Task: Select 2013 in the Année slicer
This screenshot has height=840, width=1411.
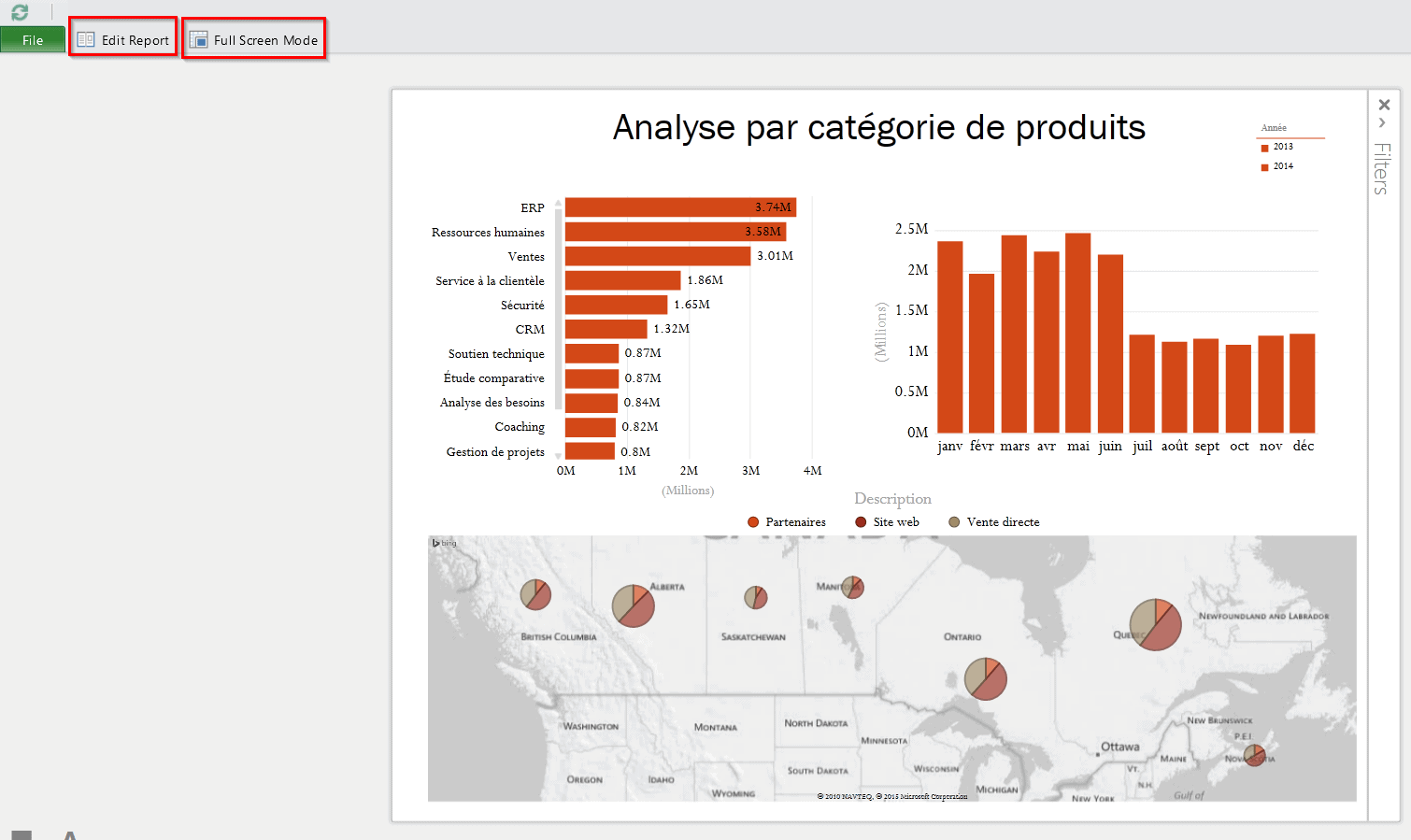Action: coord(1282,147)
